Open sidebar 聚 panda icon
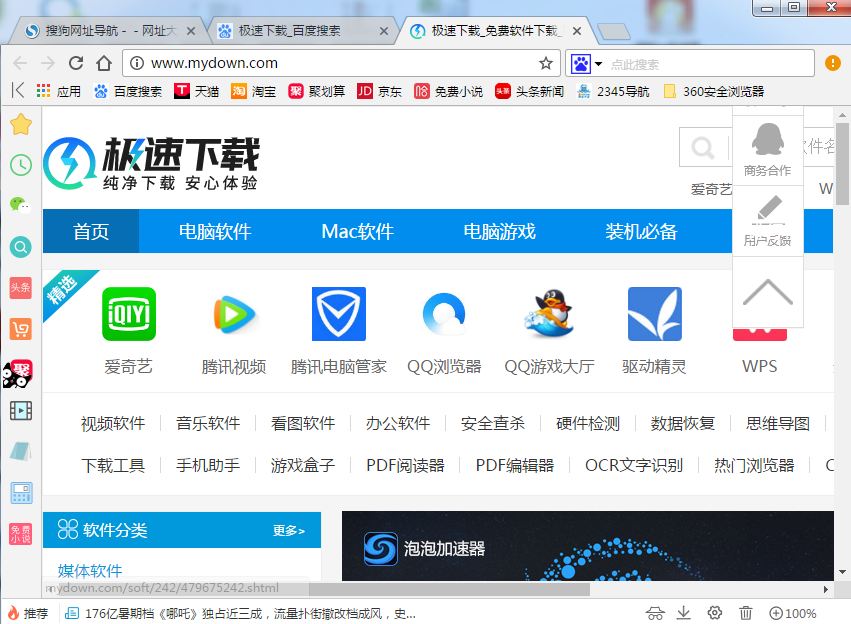Viewport: 851px width, 624px height. 18,374
